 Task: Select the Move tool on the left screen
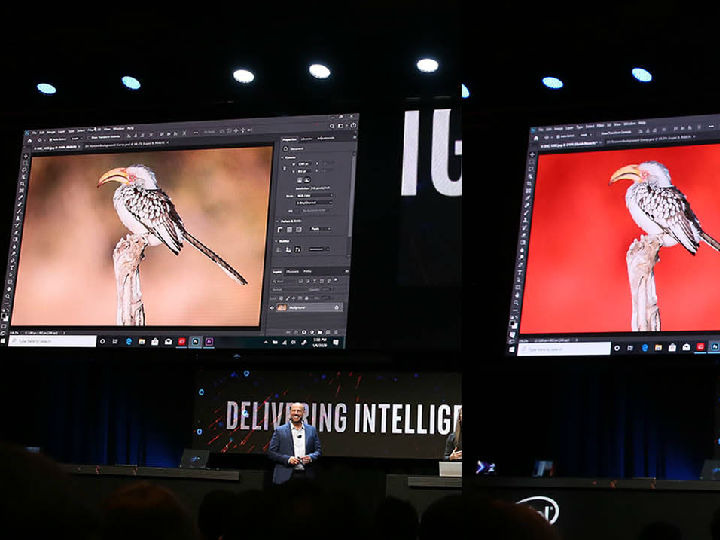pos(26,156)
